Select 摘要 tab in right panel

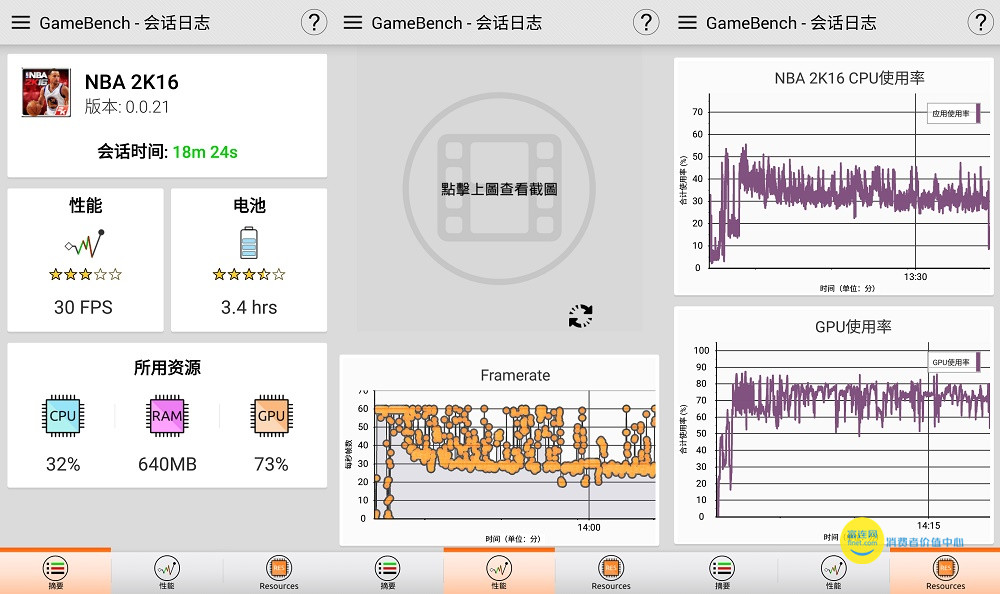tap(722, 572)
